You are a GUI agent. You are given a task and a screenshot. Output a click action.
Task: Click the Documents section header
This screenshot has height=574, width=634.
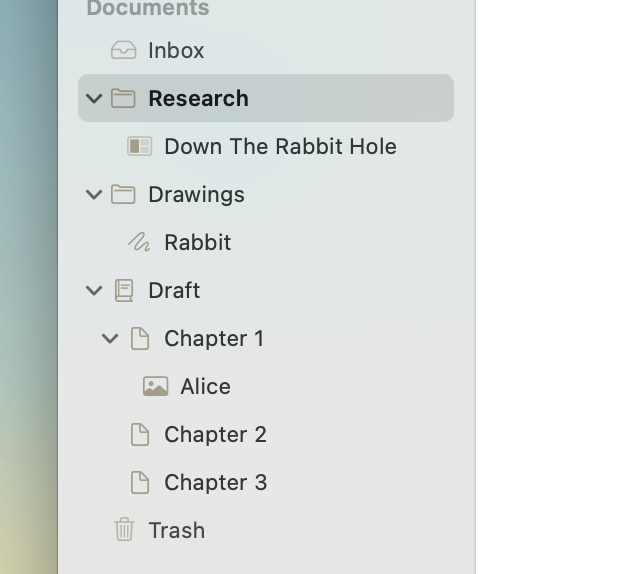[x=148, y=8]
